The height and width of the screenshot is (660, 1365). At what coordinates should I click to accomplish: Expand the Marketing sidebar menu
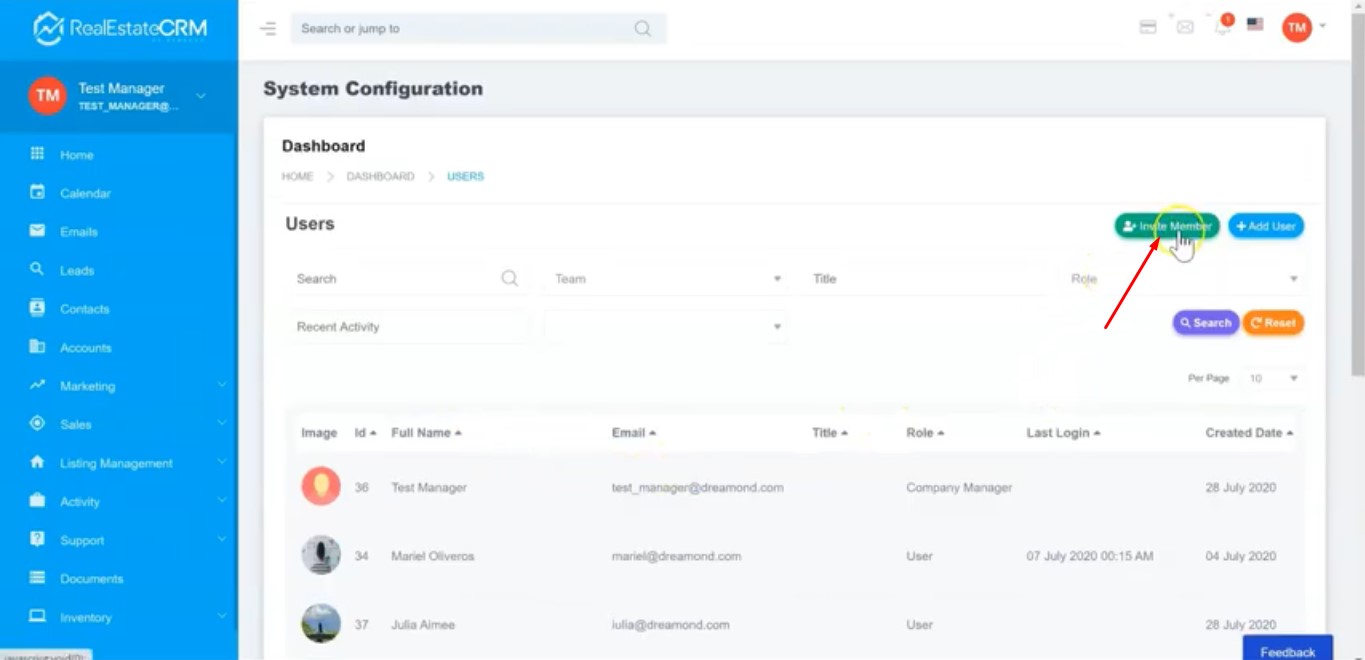tap(87, 386)
